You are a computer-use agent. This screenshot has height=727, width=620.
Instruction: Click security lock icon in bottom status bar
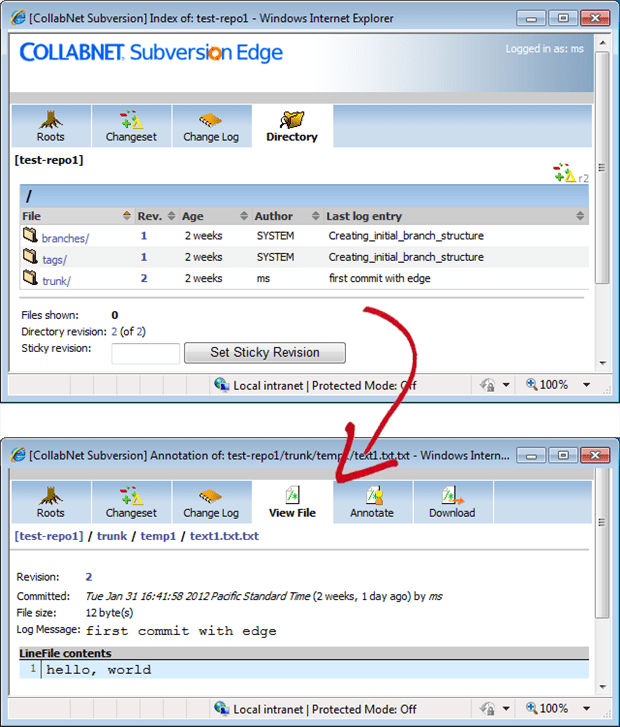pos(487,708)
